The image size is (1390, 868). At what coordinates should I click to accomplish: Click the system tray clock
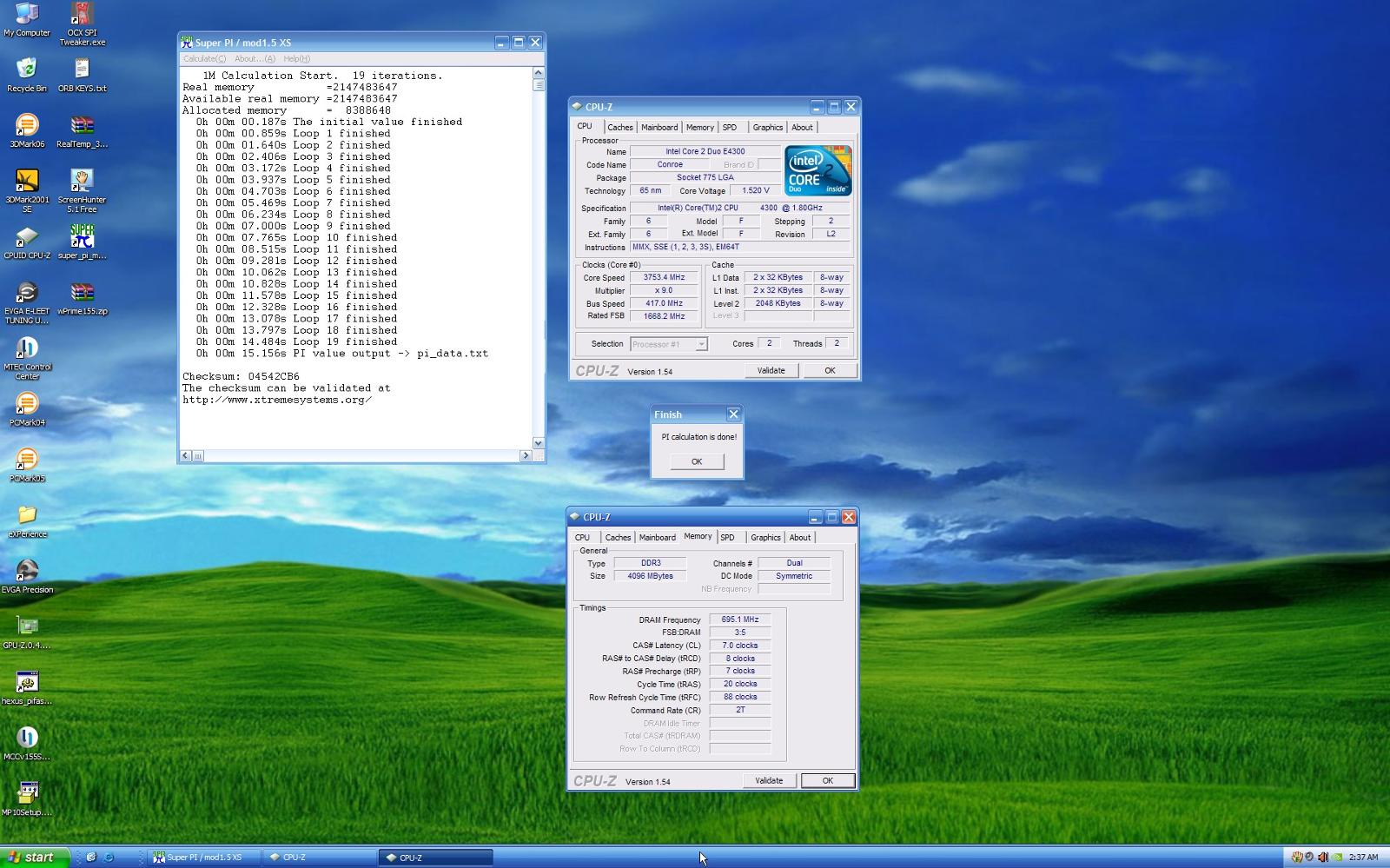[x=1363, y=857]
